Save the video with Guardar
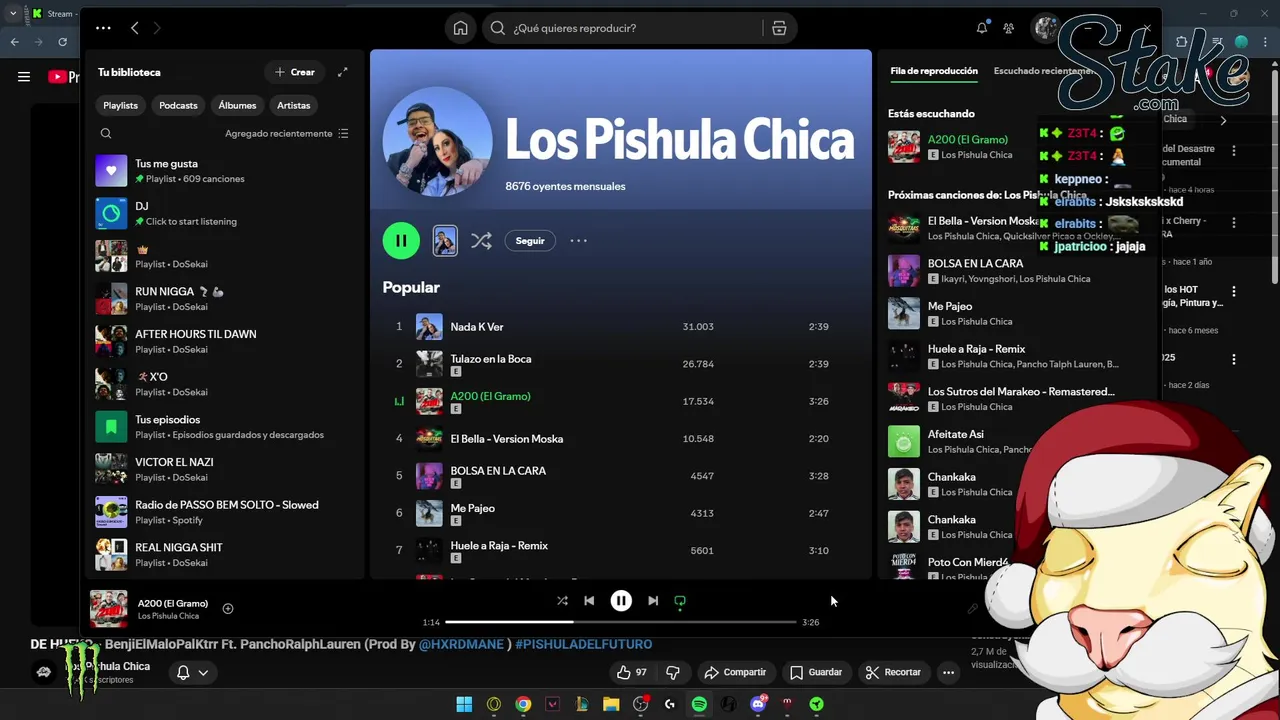Screen dimensions: 1280x720 click(816, 672)
